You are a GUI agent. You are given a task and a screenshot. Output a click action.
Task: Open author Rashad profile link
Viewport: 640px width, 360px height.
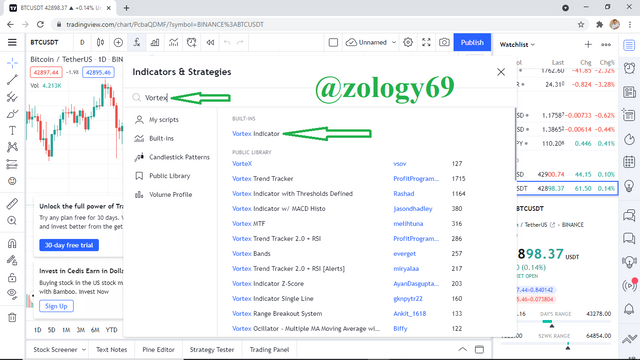click(404, 193)
